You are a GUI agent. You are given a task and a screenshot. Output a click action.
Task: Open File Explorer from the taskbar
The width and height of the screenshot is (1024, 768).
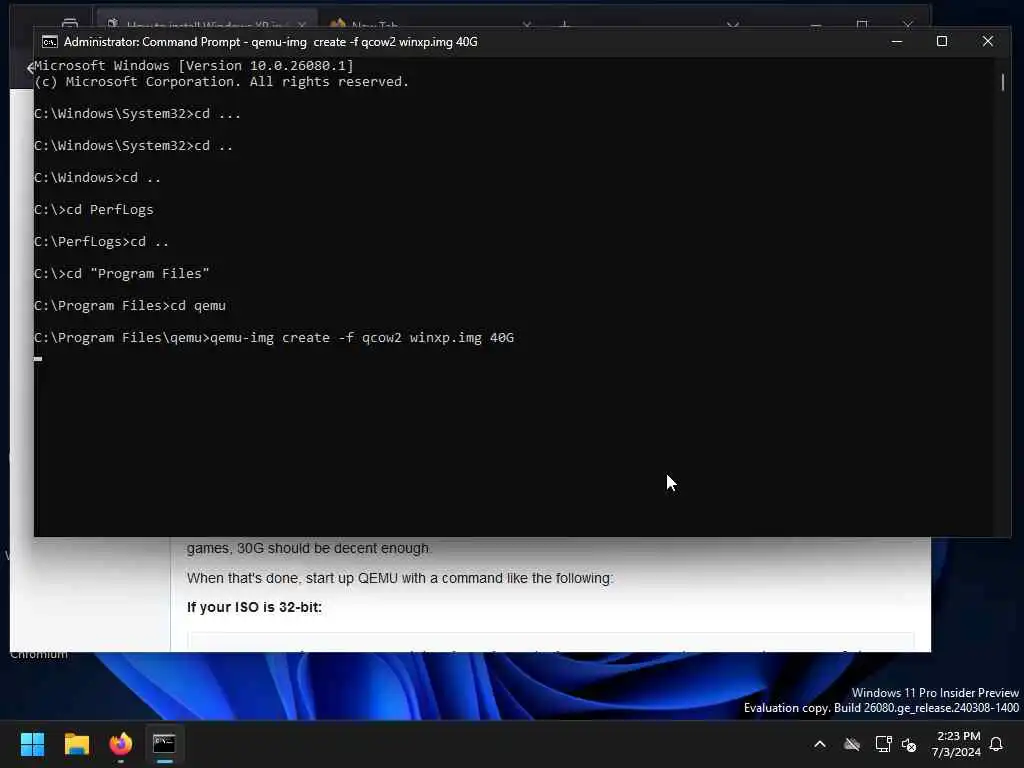tap(76, 744)
